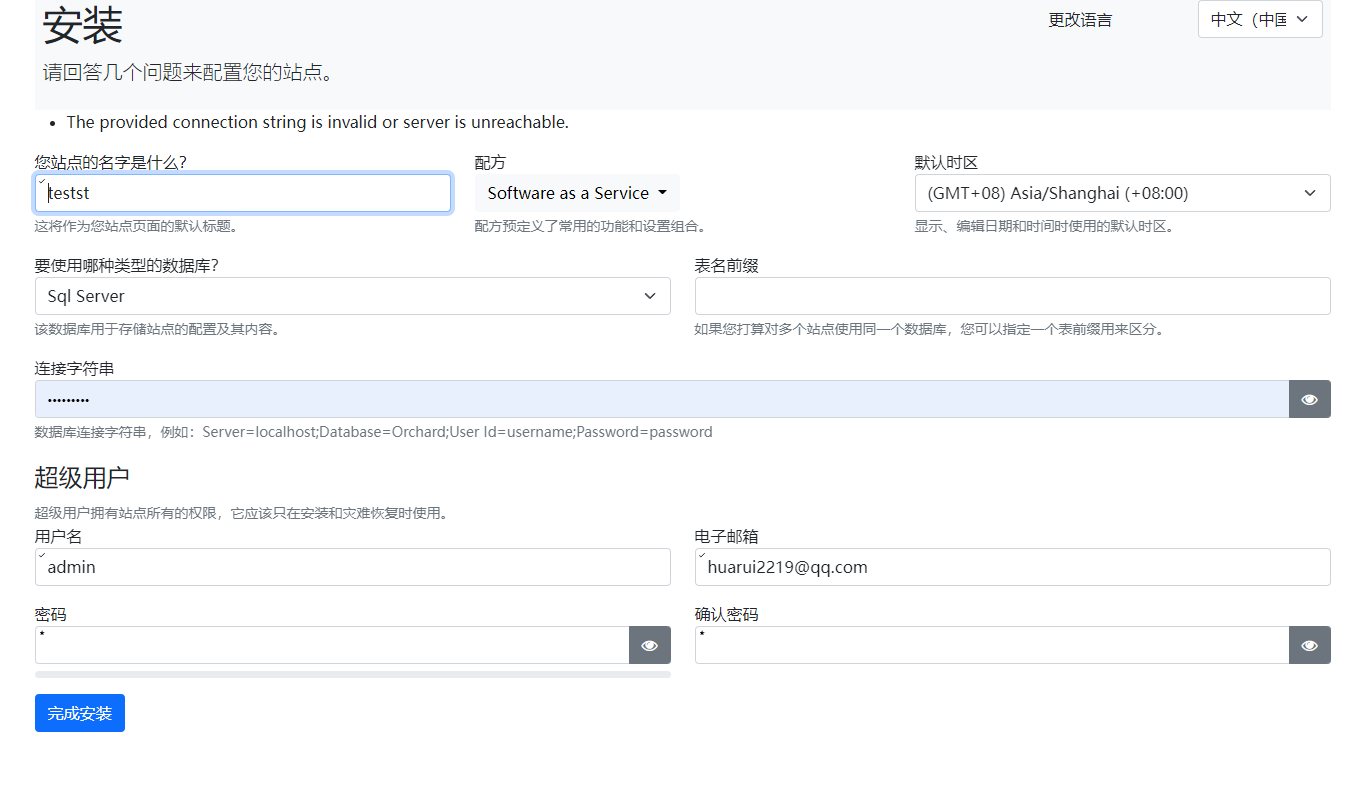This screenshot has width=1345, height=788.
Task: Open the database type dropdown showing Sql Server
Action: (352, 296)
